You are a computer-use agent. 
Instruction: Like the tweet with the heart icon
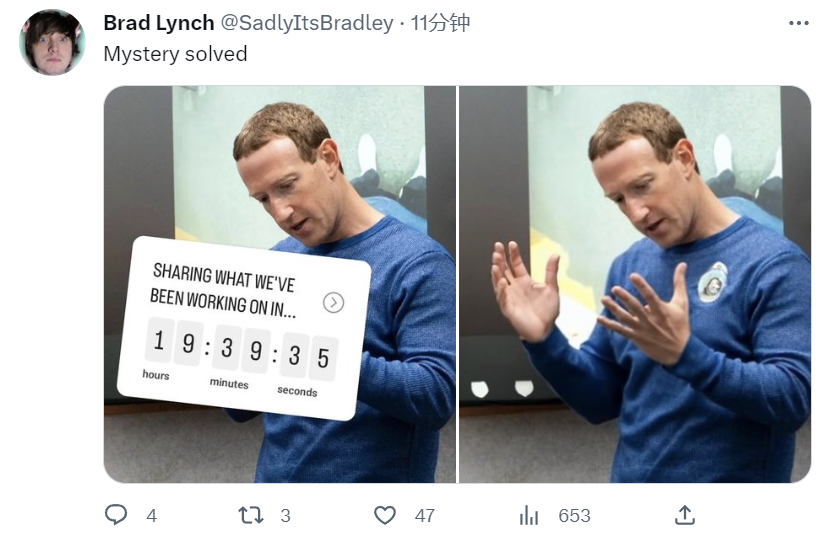click(385, 515)
